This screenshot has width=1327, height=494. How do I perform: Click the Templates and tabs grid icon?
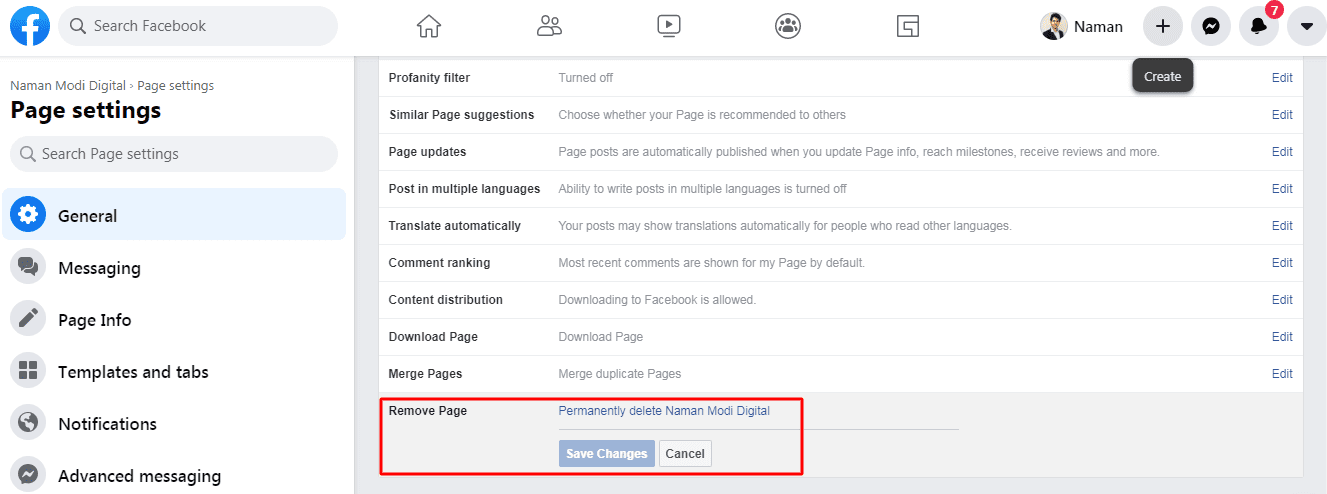coord(28,371)
